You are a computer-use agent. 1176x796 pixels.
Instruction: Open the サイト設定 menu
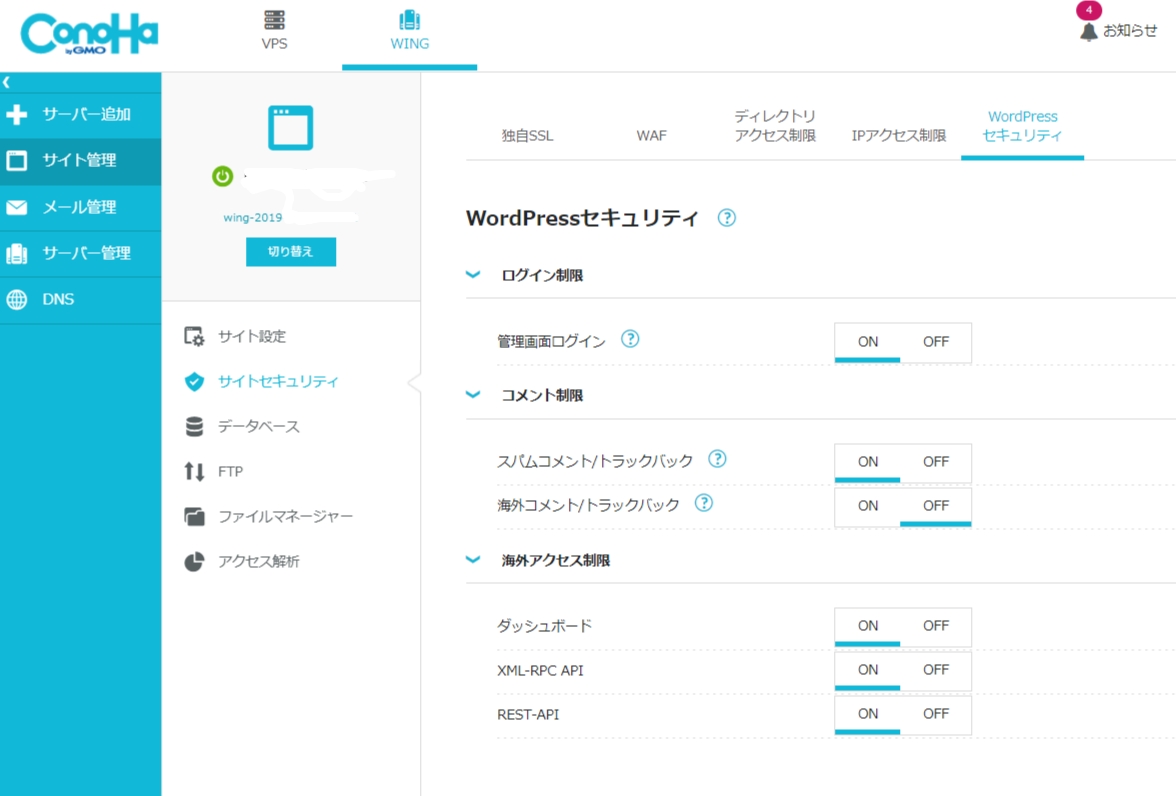252,336
